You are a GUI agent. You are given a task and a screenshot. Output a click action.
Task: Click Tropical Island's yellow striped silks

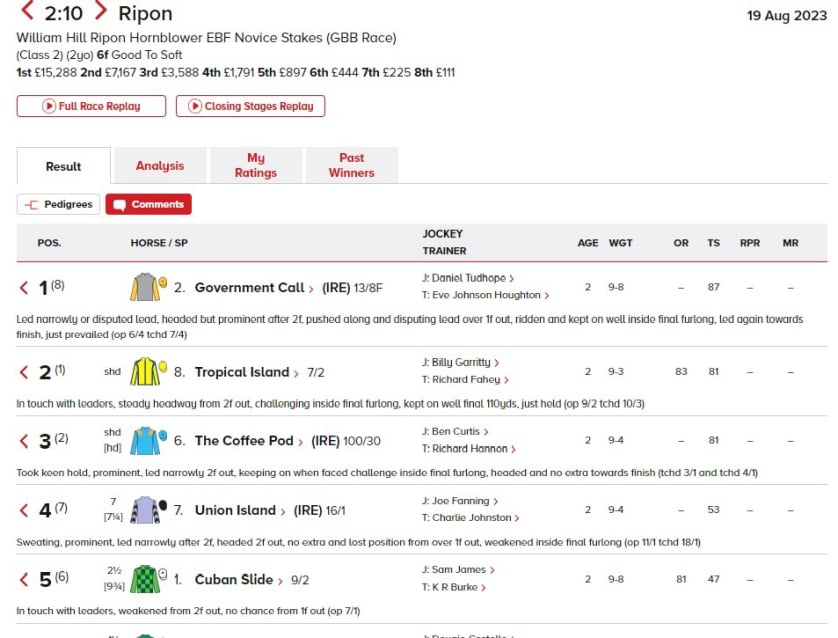146,372
